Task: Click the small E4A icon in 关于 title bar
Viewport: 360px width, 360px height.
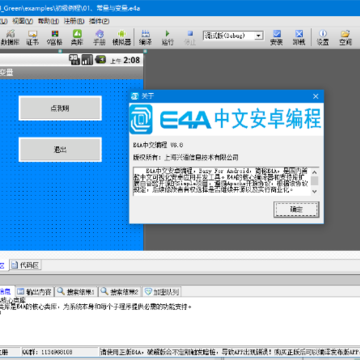Action: tap(135, 96)
